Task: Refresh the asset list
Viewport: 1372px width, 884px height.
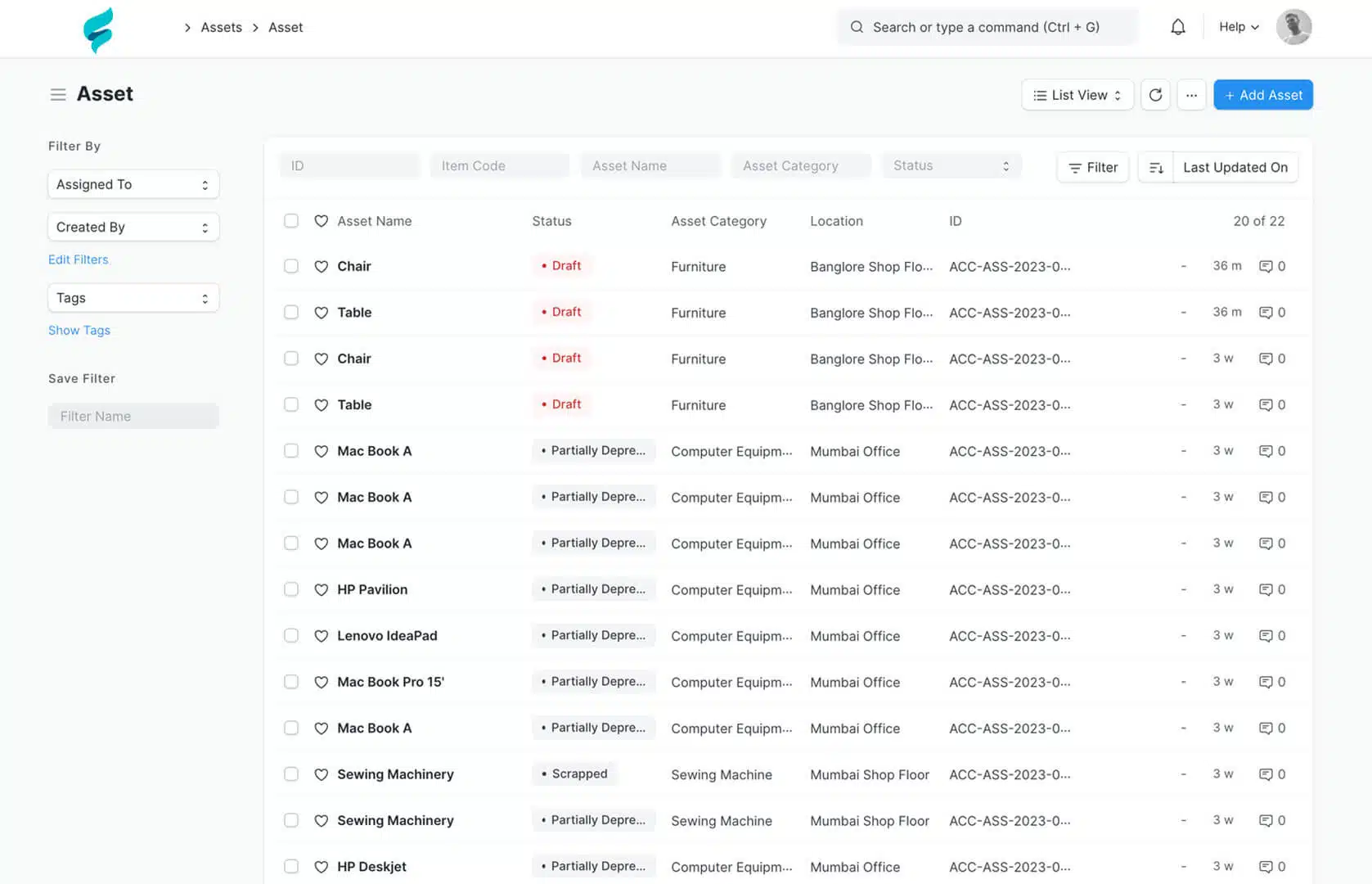Action: coord(1155,95)
